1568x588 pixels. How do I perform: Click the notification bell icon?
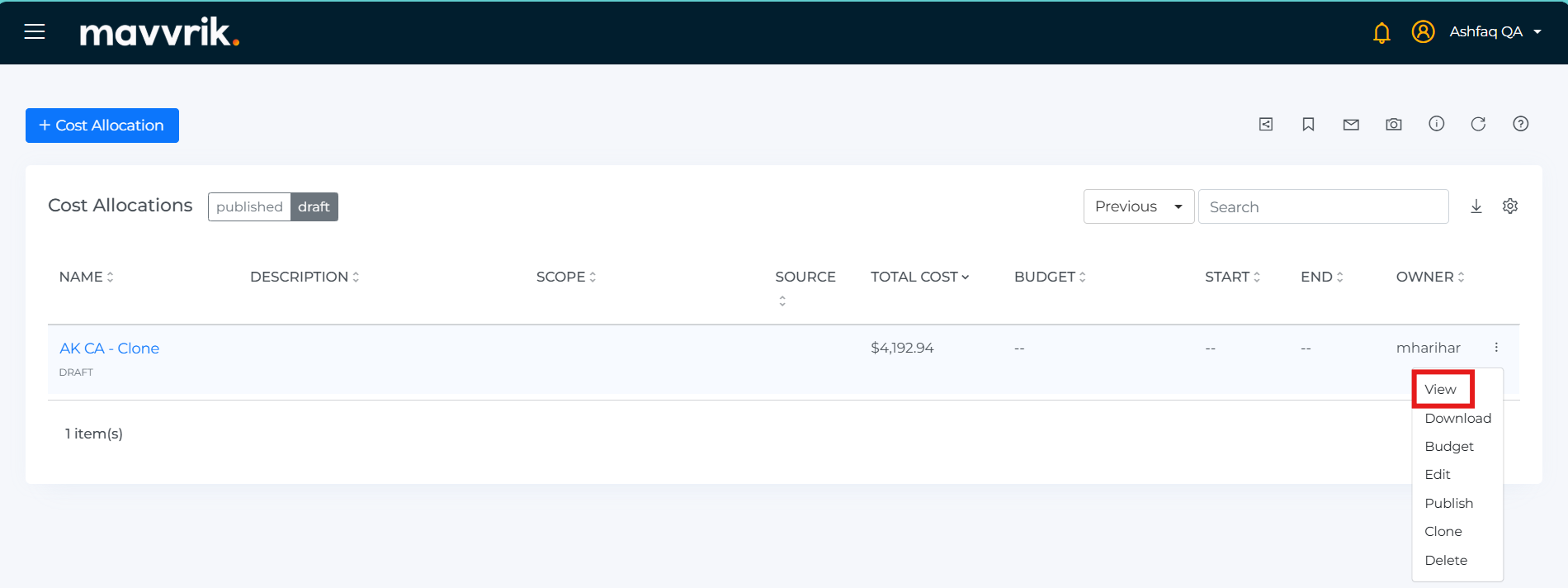pyautogui.click(x=1381, y=33)
